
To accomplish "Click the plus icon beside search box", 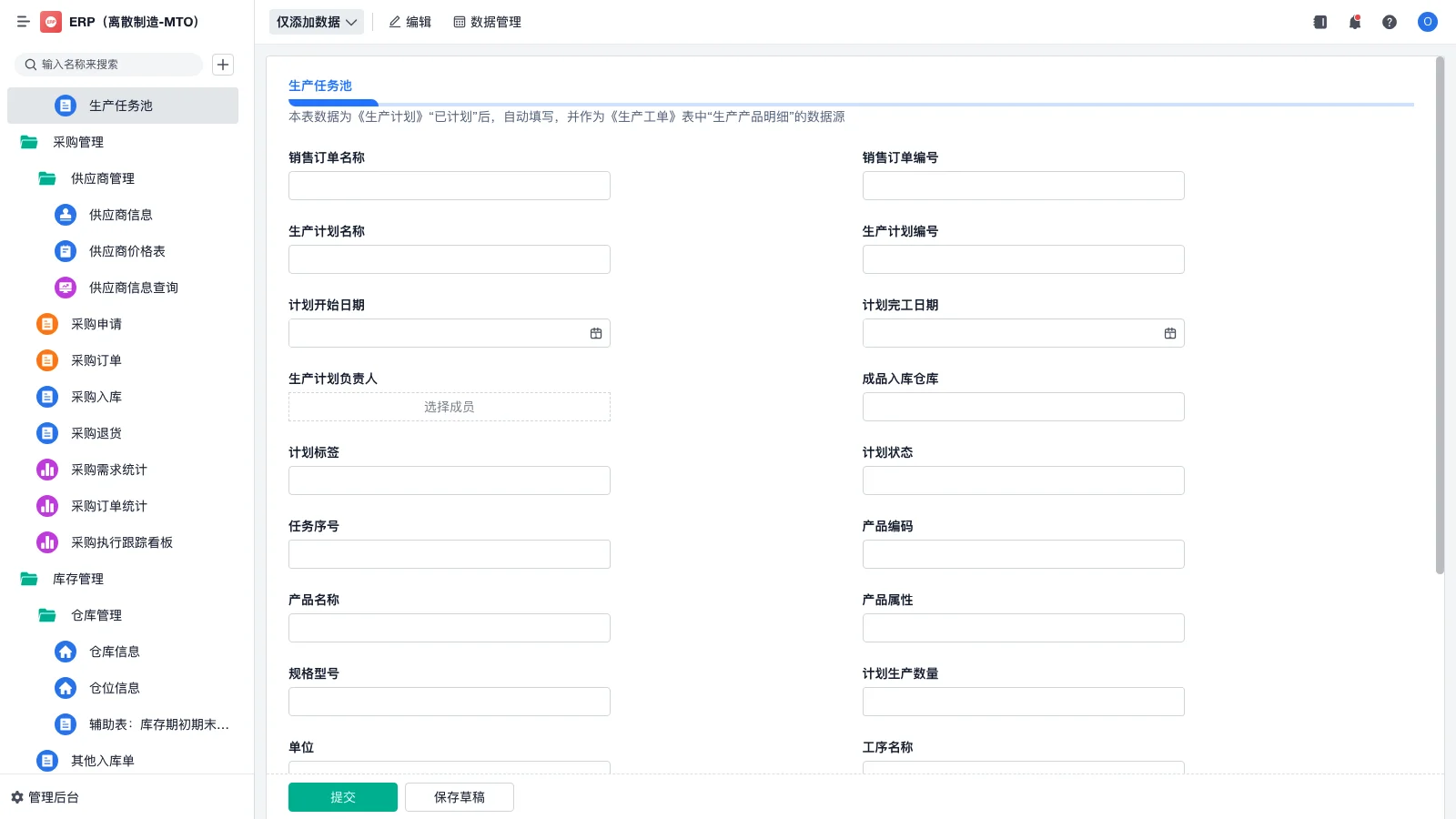I will pyautogui.click(x=223, y=65).
